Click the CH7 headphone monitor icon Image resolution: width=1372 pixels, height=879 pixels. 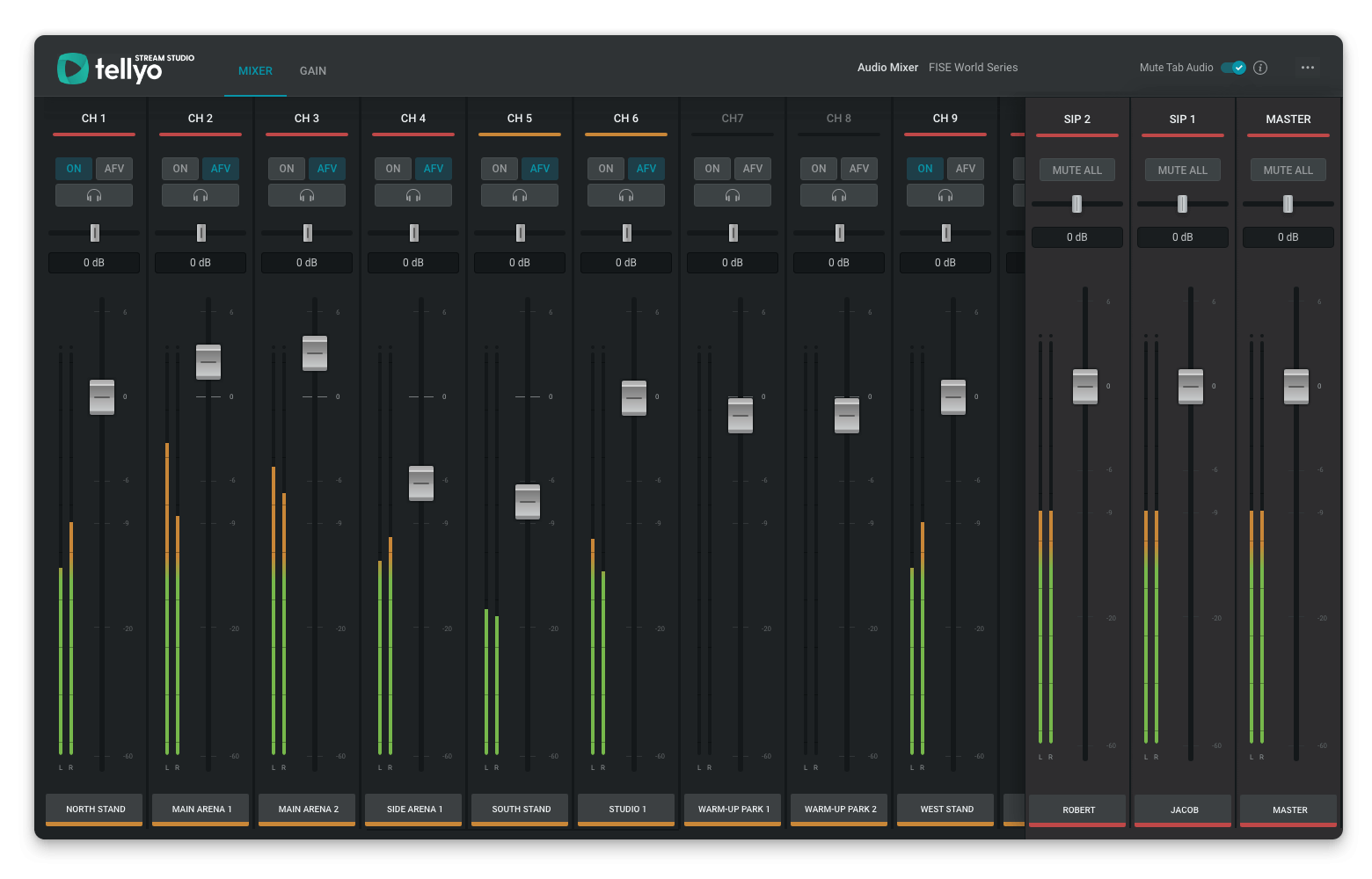coord(733,195)
